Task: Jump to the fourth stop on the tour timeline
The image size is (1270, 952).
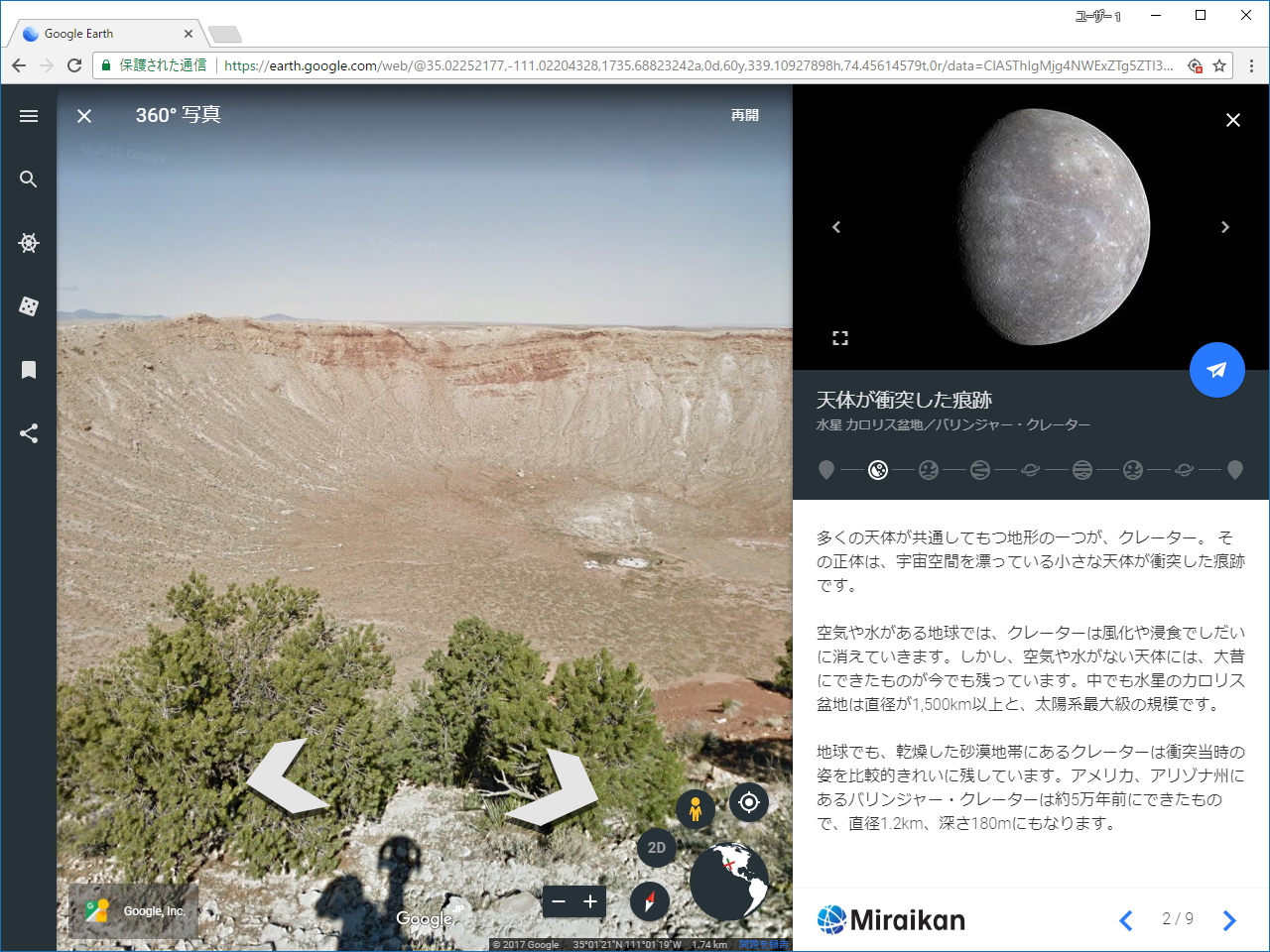Action: click(x=980, y=470)
